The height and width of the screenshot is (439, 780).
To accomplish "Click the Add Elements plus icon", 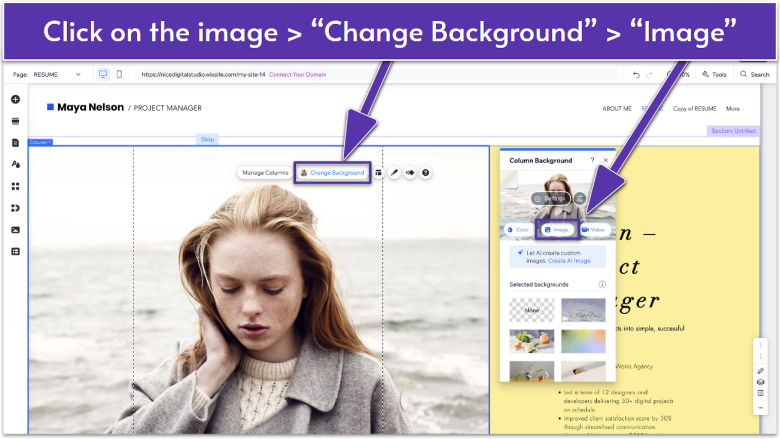I will click(x=15, y=99).
